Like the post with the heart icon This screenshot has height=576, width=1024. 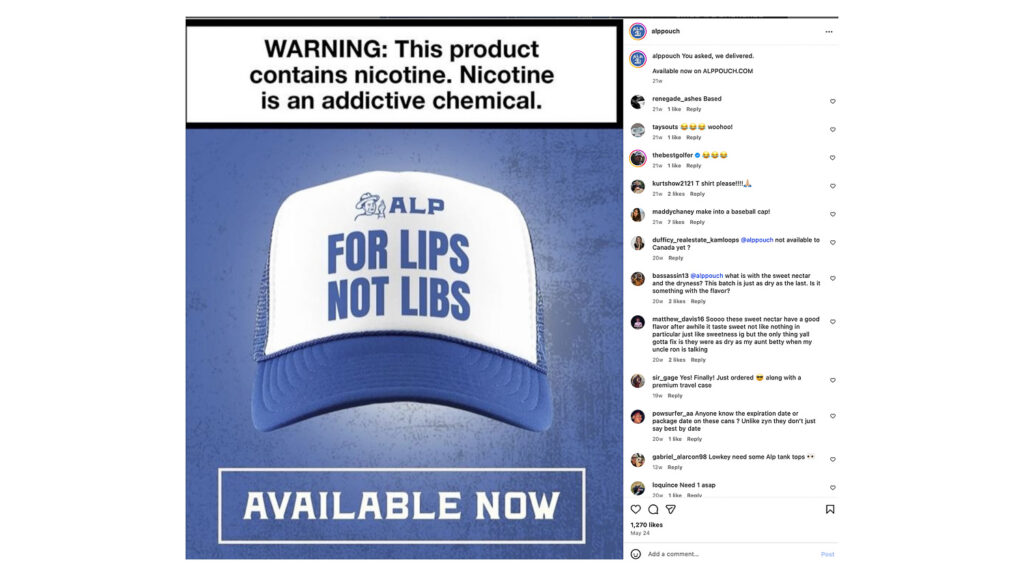(x=635, y=509)
